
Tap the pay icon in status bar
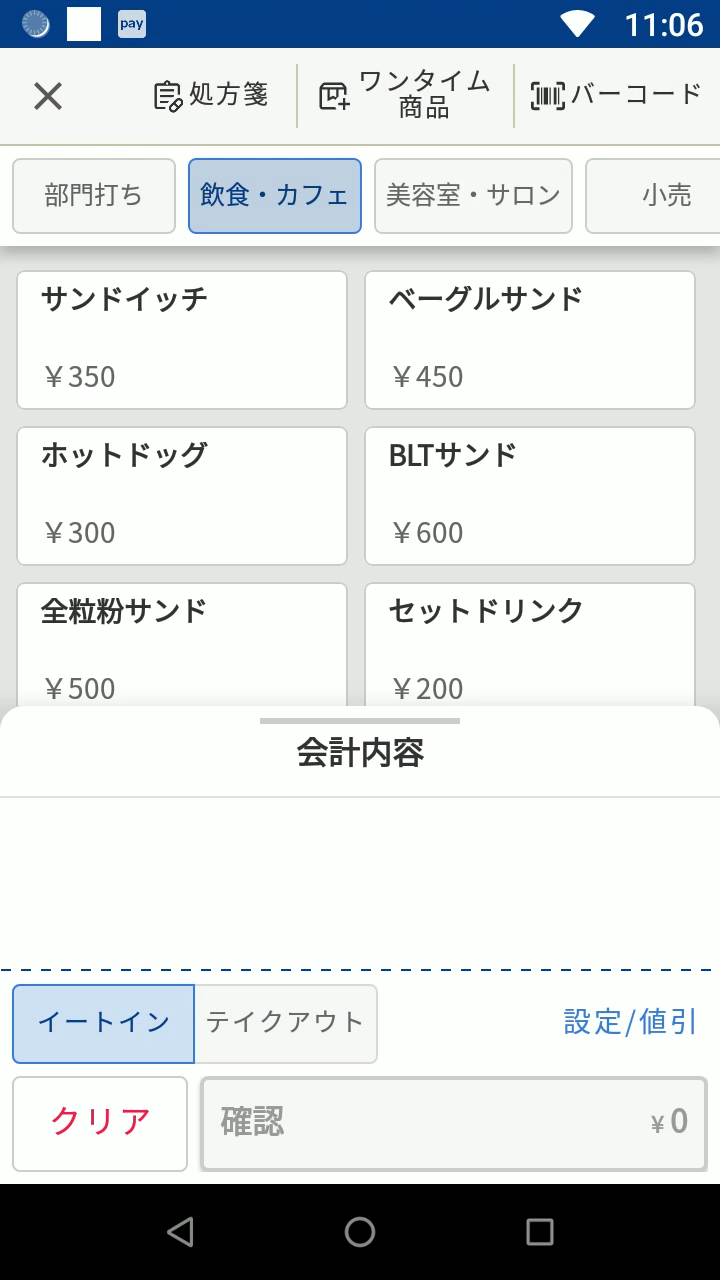click(132, 24)
